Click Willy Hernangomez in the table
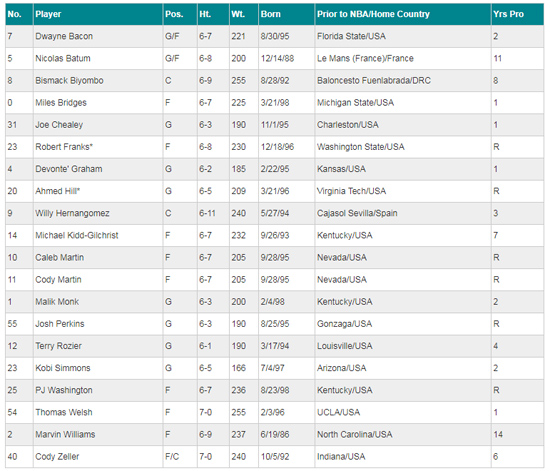This screenshot has height=471, width=550. [x=72, y=213]
